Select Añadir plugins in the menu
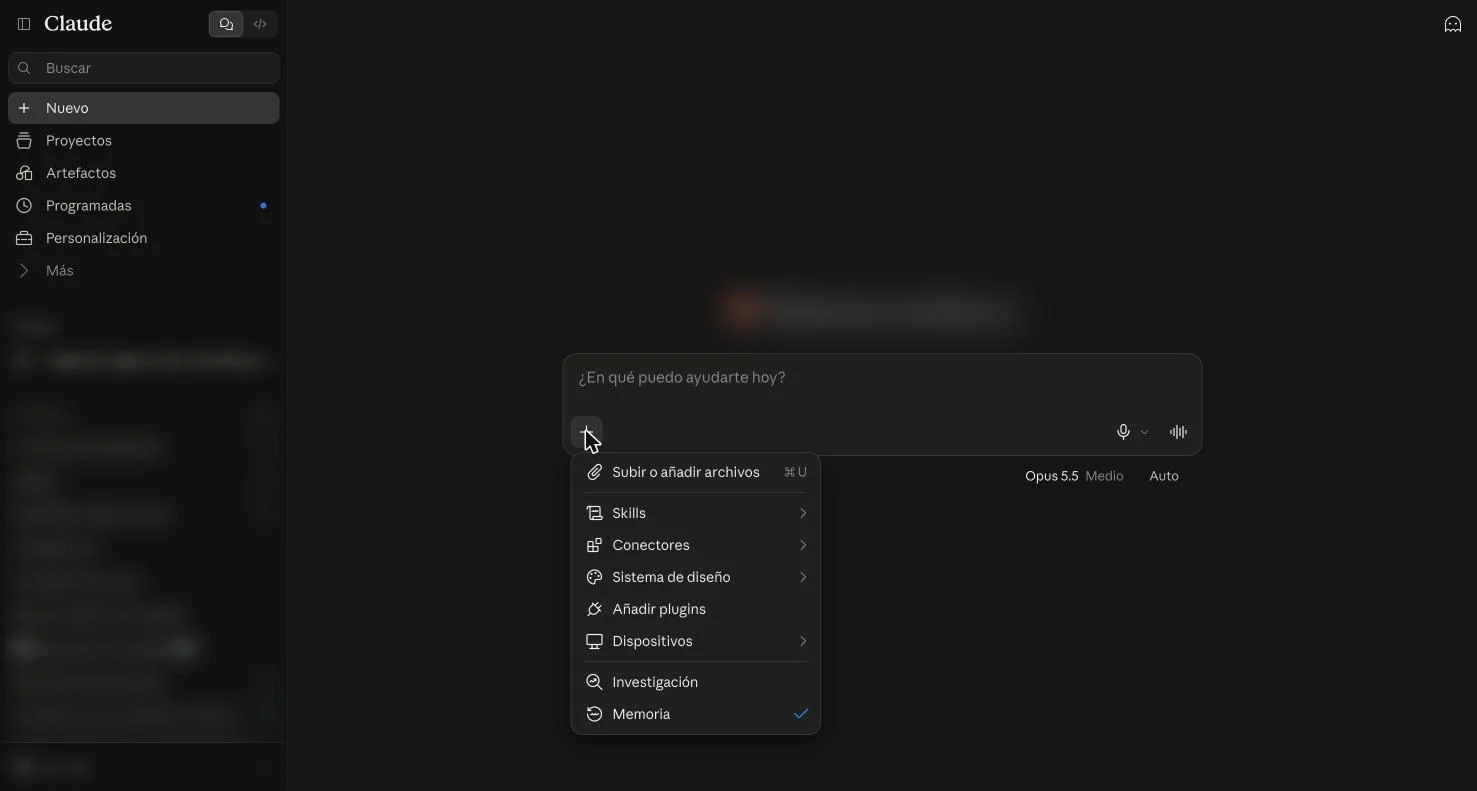1477x791 pixels. point(696,609)
